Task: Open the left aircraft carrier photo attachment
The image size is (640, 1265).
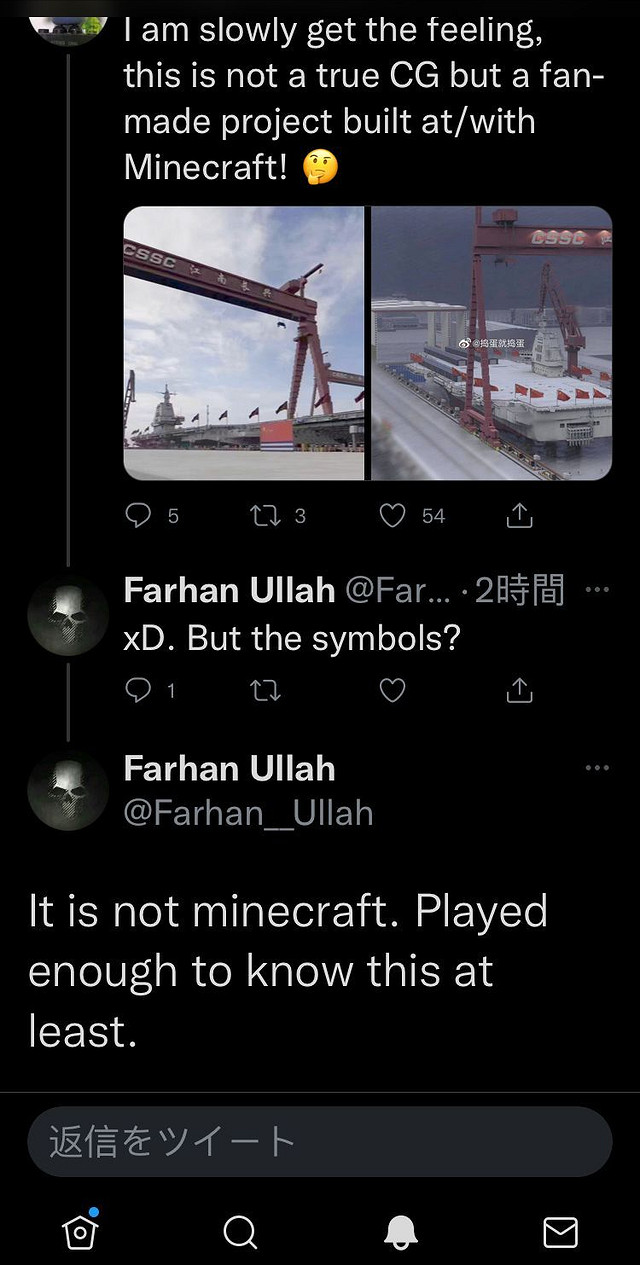Action: [x=245, y=339]
